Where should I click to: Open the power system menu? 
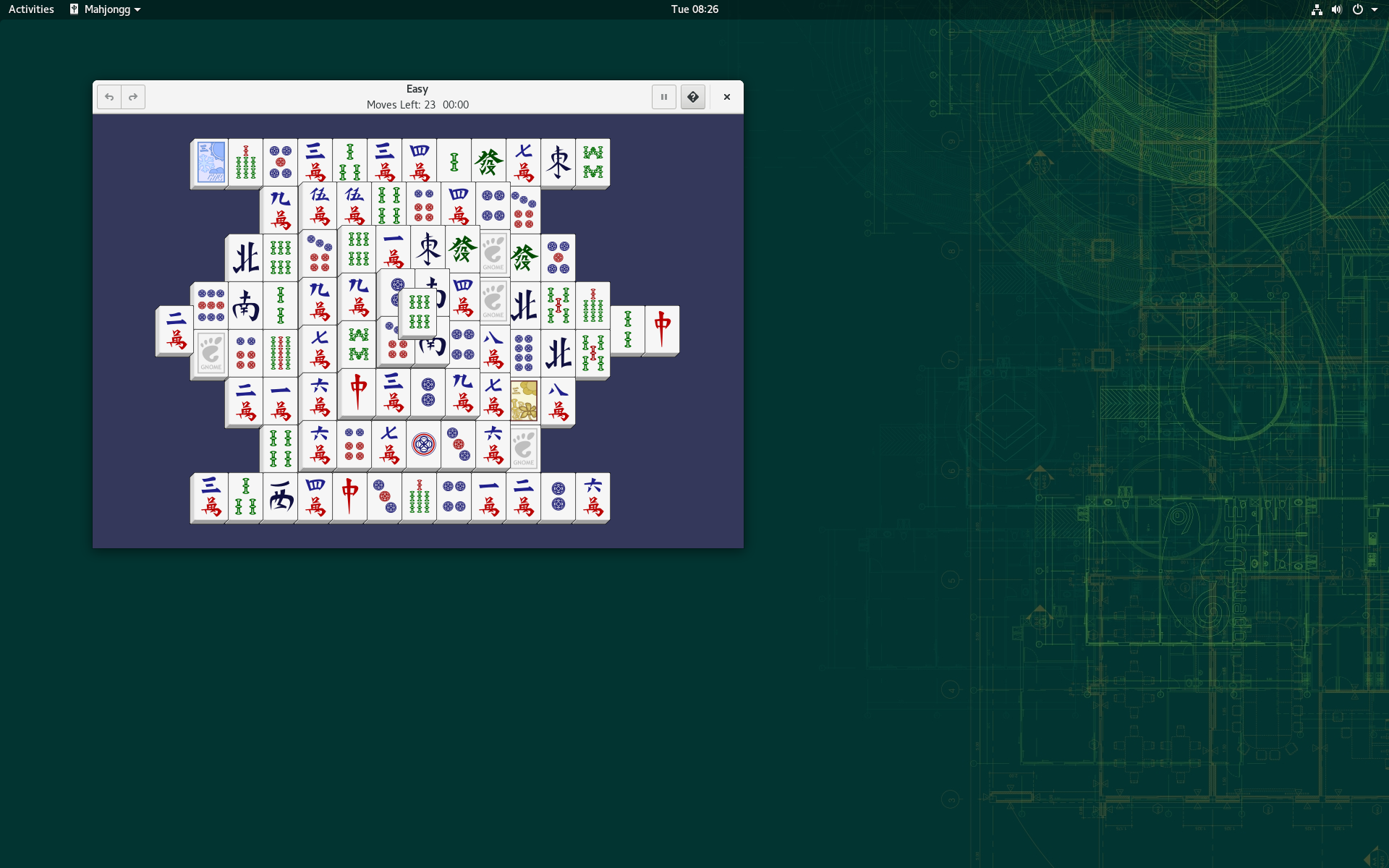click(1358, 9)
